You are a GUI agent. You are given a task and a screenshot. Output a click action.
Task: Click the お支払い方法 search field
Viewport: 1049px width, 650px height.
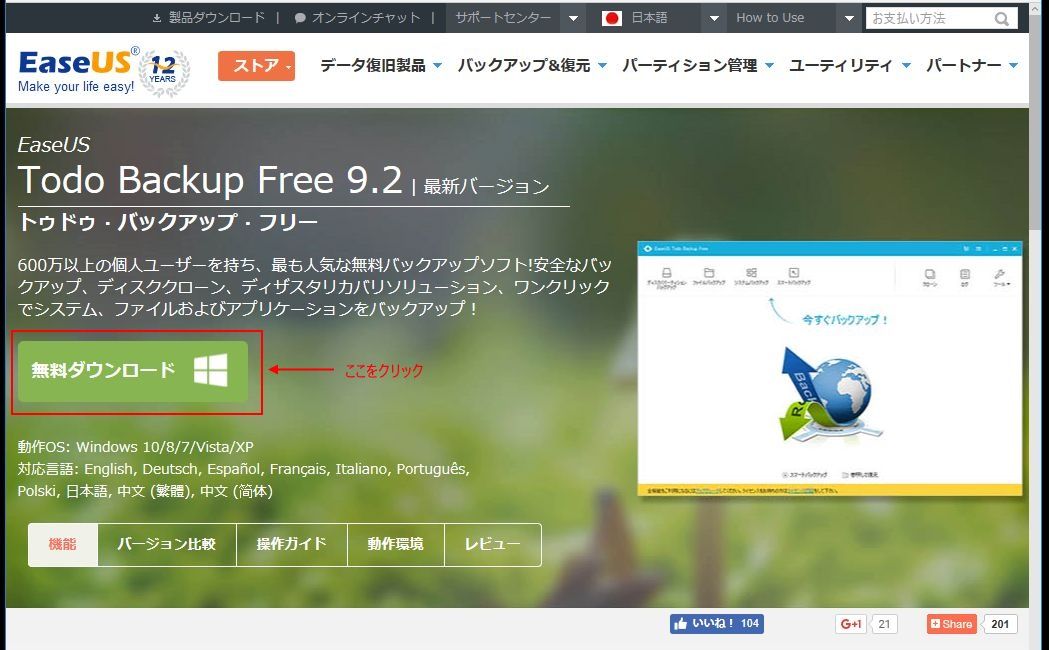point(930,18)
